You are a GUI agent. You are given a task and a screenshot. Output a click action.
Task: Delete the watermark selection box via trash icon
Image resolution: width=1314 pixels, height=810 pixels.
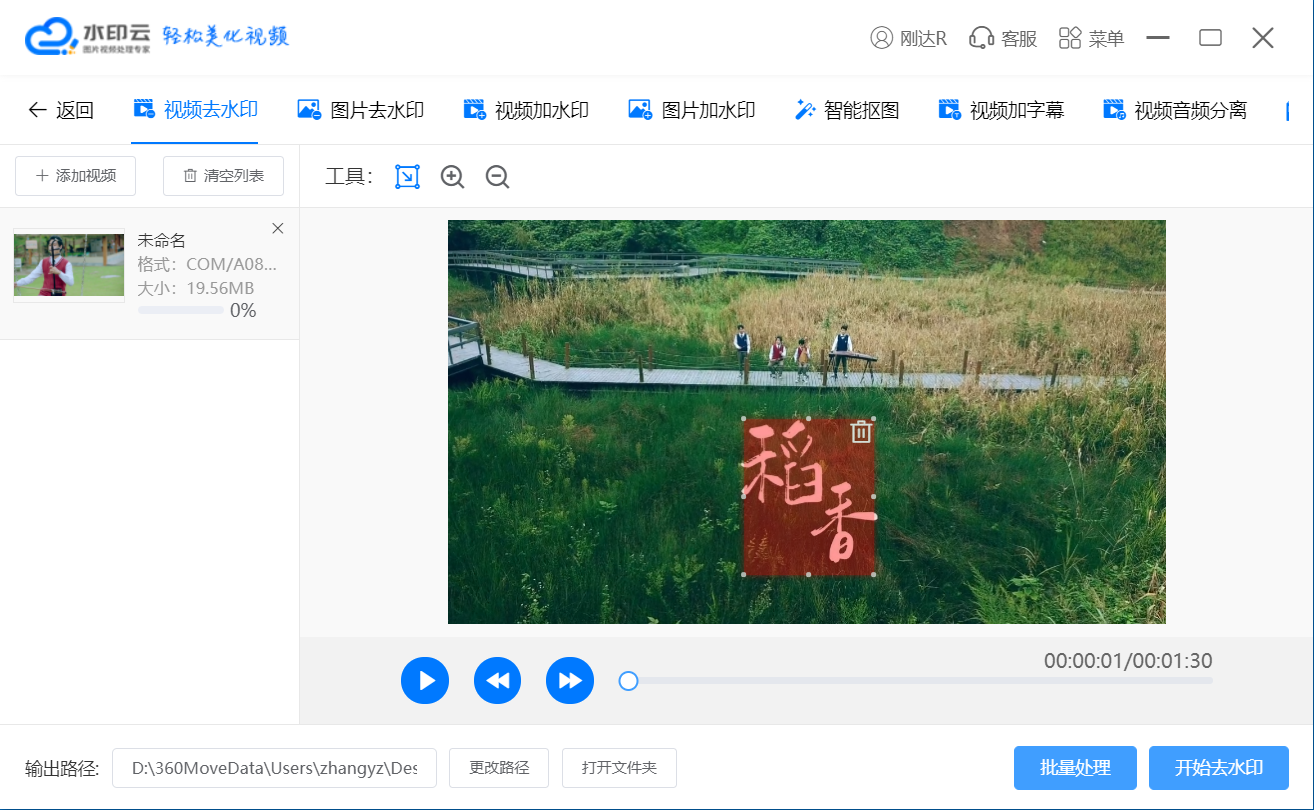[861, 432]
